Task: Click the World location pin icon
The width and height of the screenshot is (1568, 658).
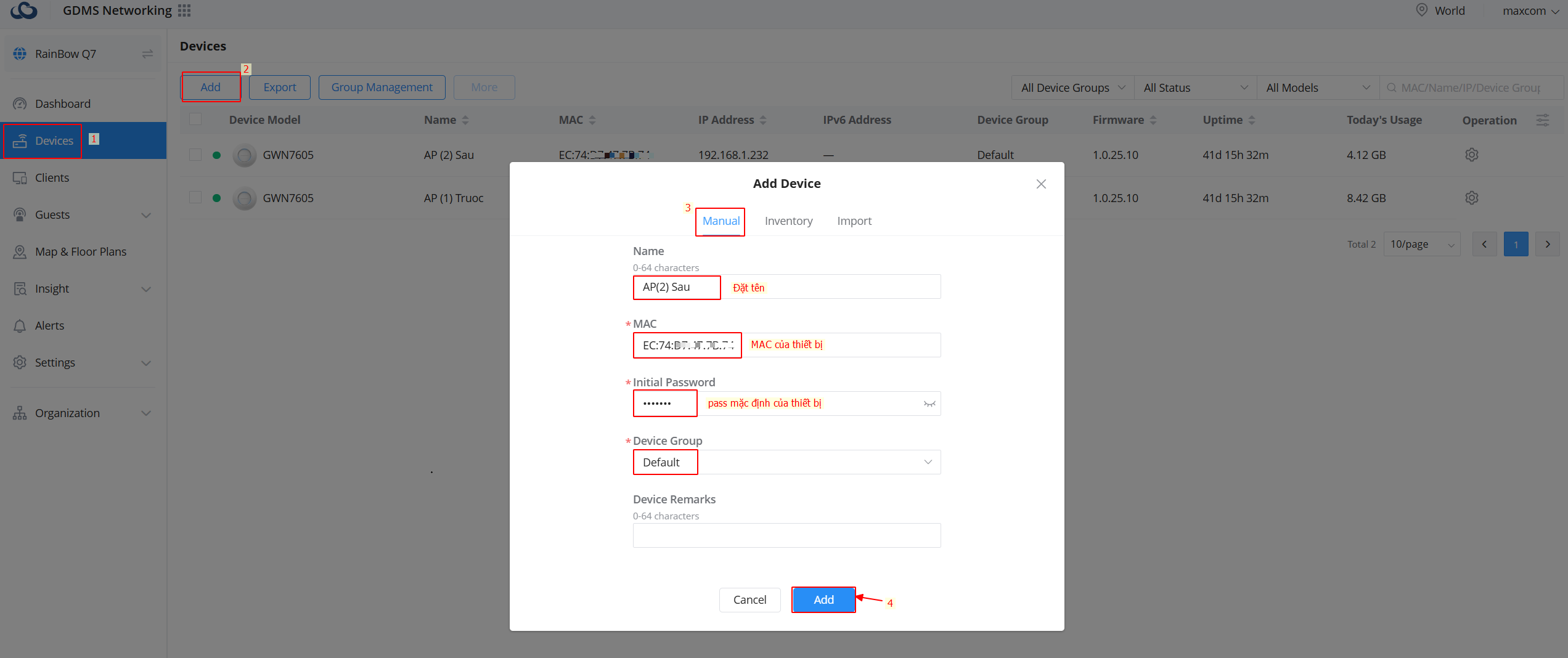Action: 1421,10
